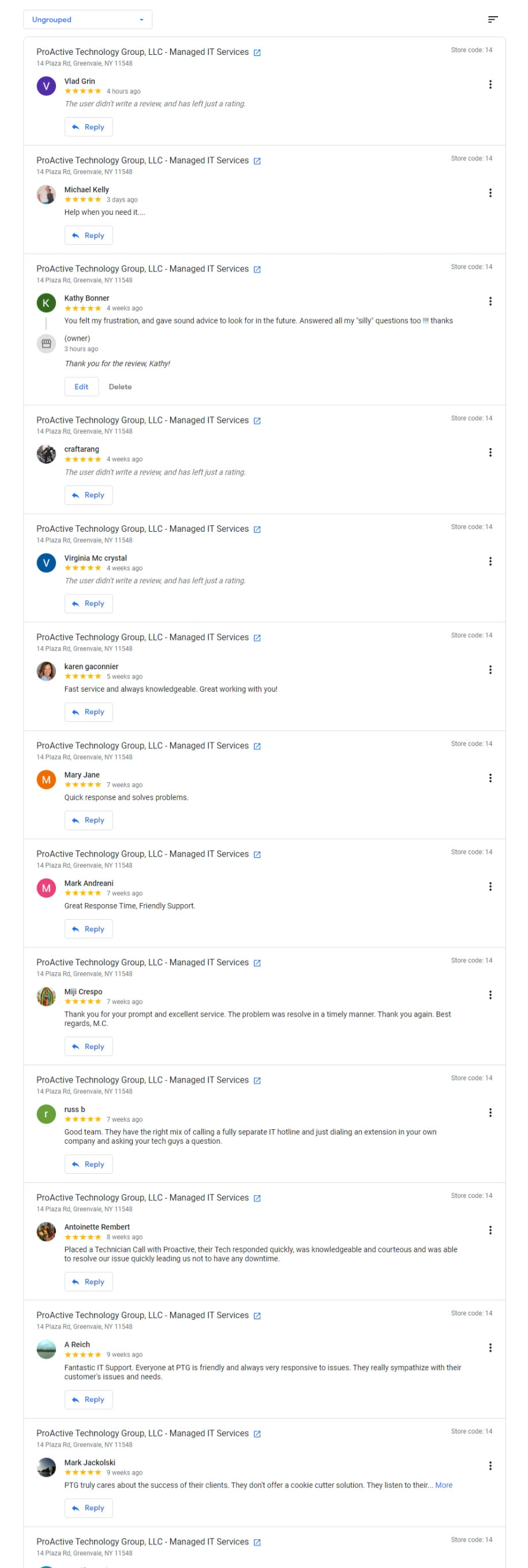Edit the owner reply to Kathy Bonner

(x=81, y=387)
